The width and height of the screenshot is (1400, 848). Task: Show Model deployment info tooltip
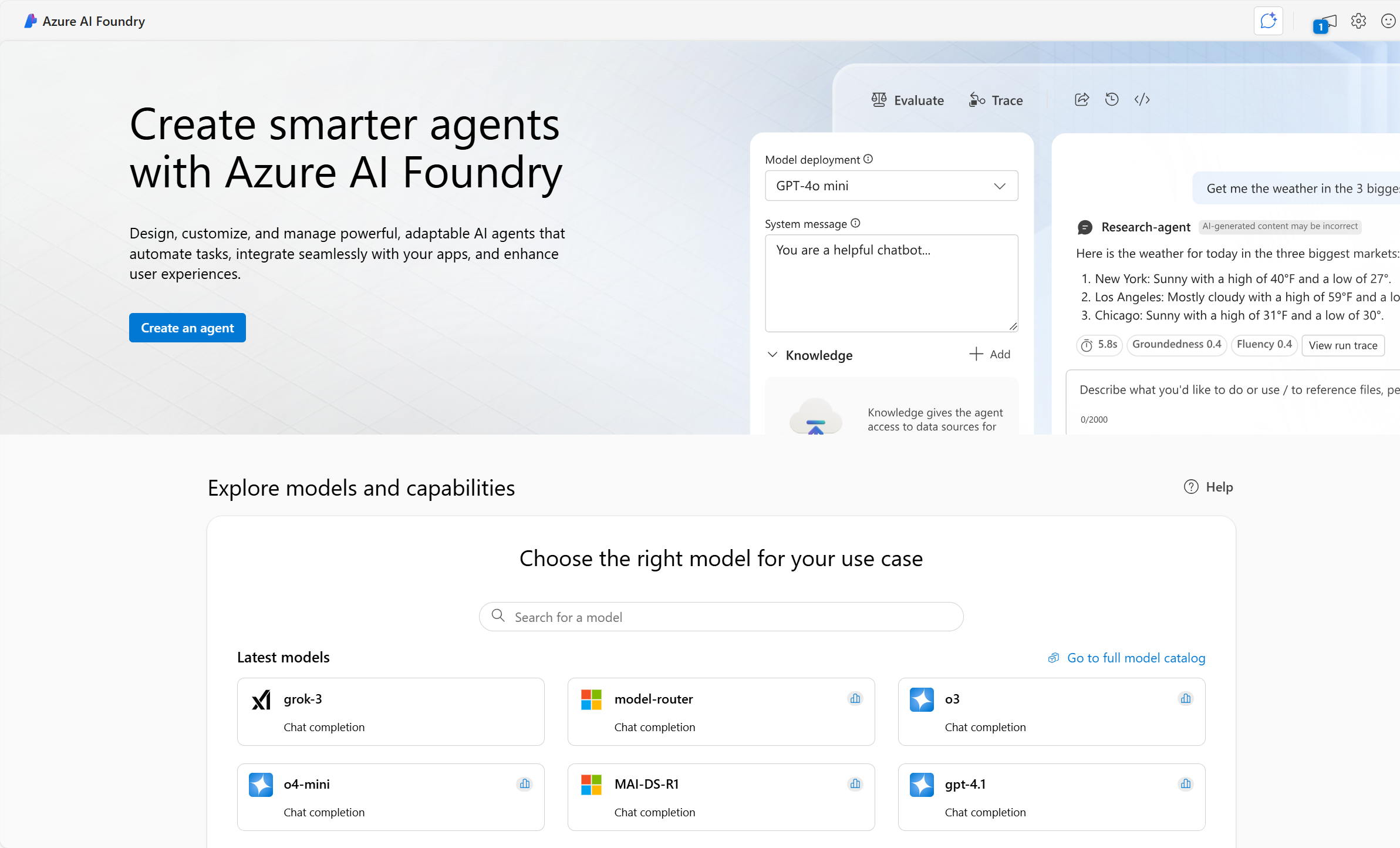click(x=869, y=159)
